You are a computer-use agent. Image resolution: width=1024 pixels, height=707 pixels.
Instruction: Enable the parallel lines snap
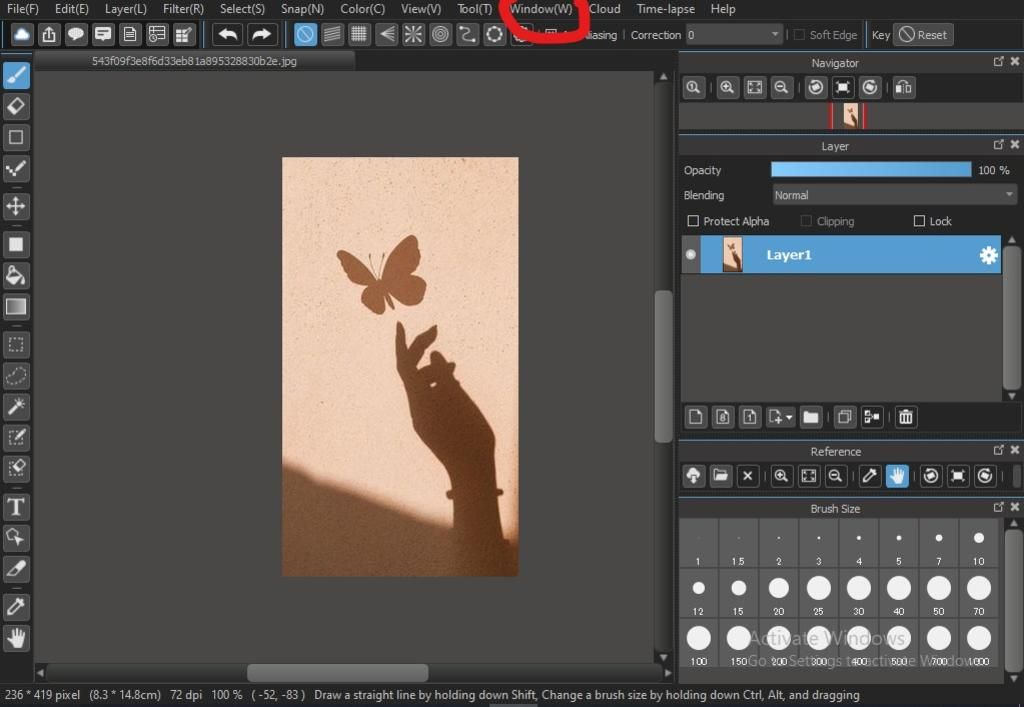point(332,35)
